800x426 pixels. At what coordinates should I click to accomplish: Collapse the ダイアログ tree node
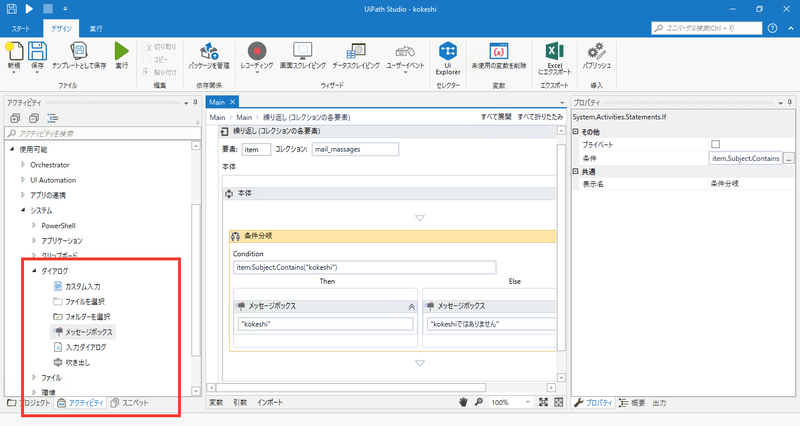click(34, 270)
